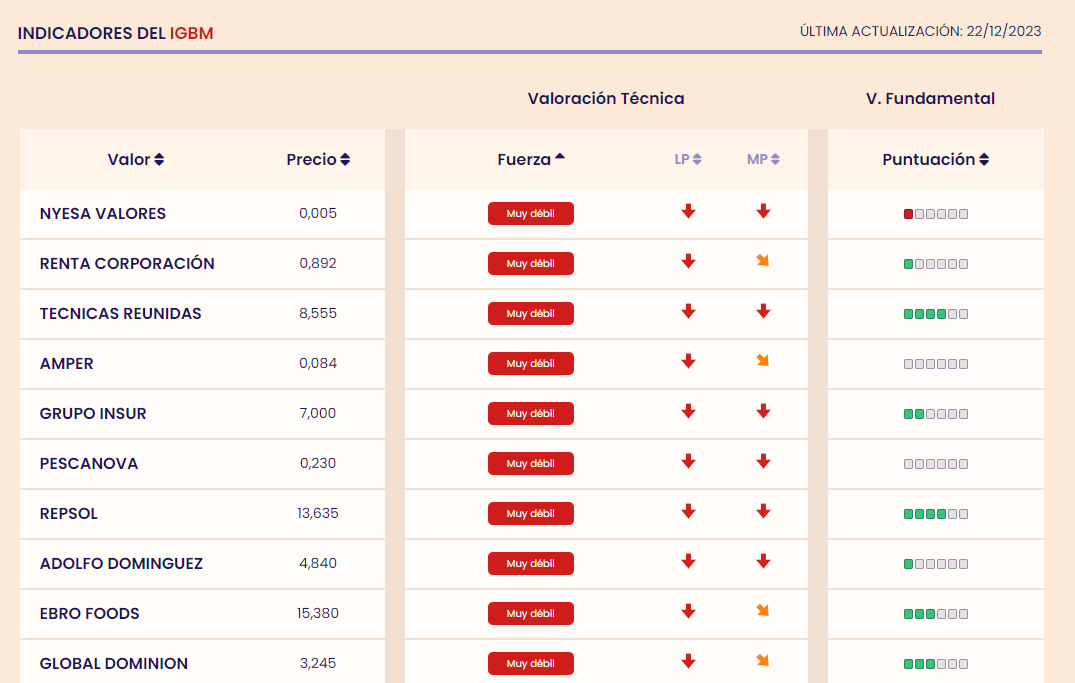Click RENTA CORPORACIÓN Muy débil badge
This screenshot has height=683, width=1075.
point(531,263)
